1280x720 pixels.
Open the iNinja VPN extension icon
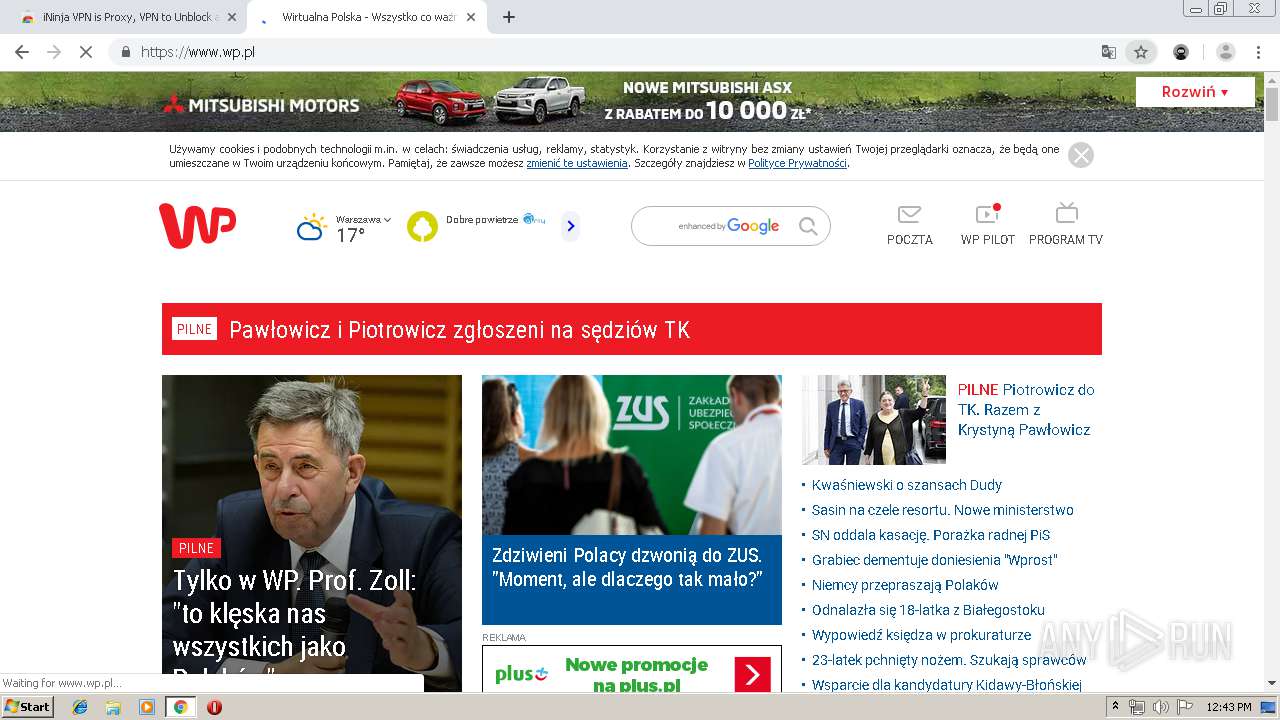coord(1181,52)
